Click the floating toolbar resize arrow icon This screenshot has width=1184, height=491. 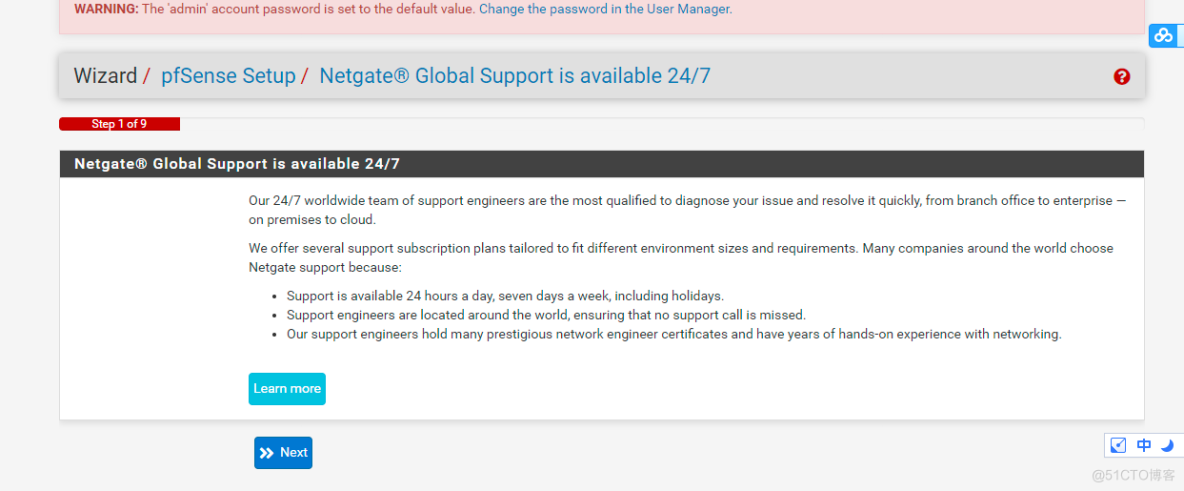(x=1119, y=446)
